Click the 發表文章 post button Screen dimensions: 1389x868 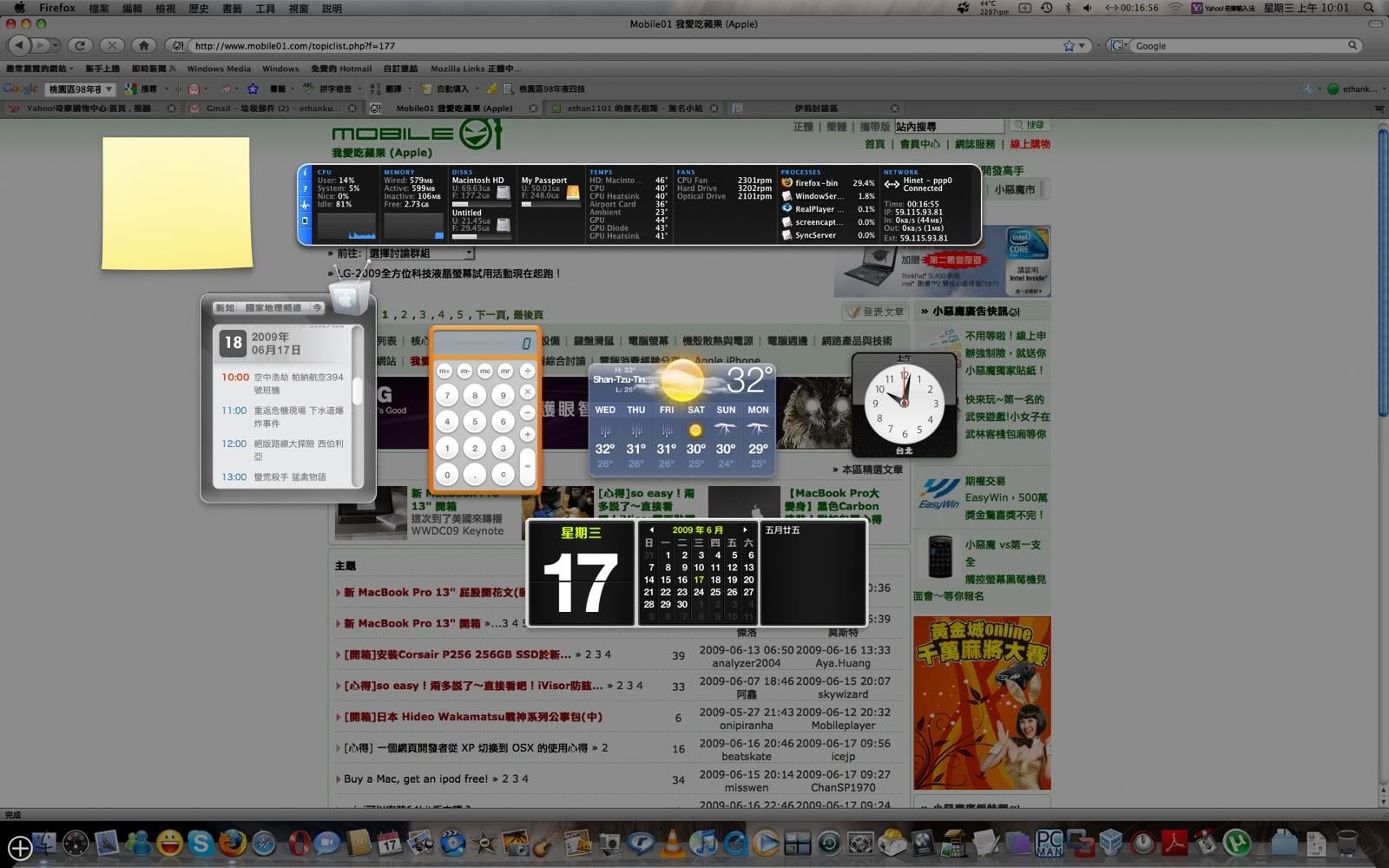click(875, 312)
